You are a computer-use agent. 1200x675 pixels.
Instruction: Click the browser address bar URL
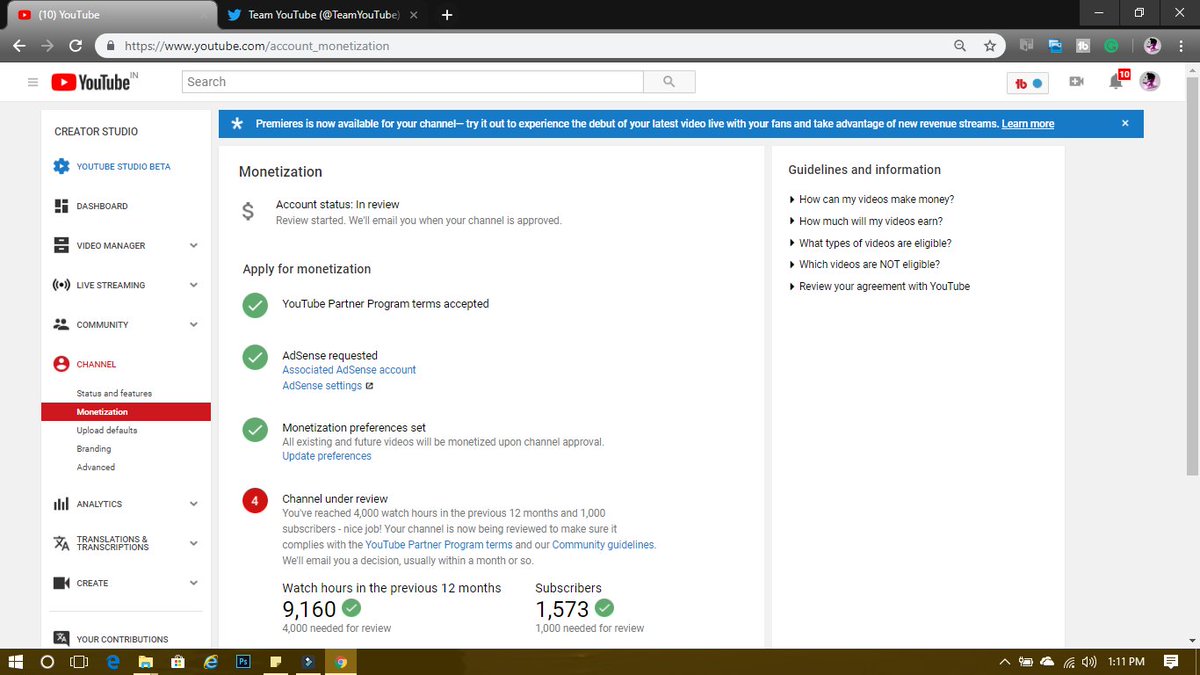click(258, 46)
